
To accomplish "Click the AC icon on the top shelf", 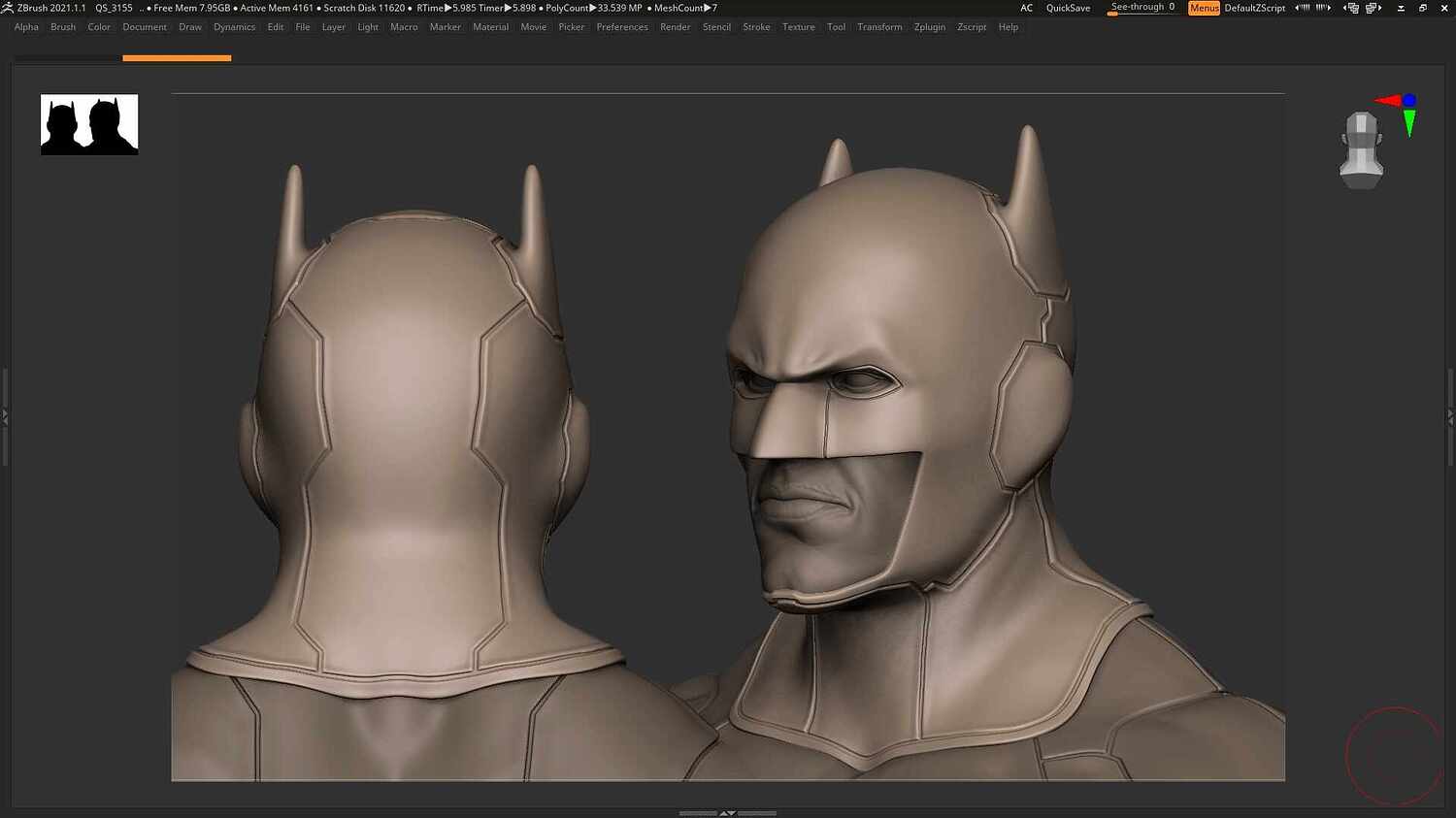I will point(1026,8).
